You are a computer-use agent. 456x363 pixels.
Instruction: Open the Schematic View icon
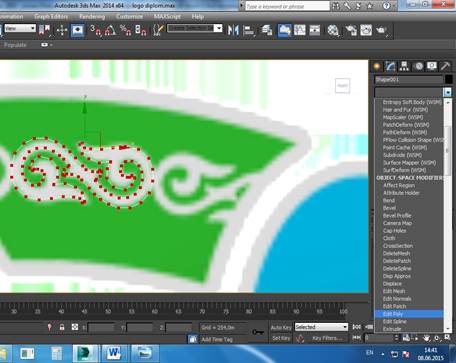(315, 31)
